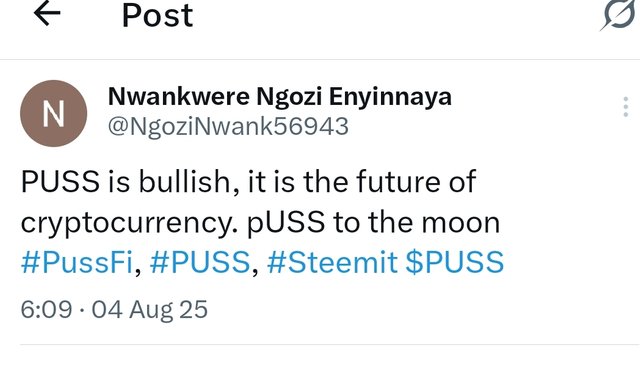This screenshot has height=372, width=640.
Task: Click the @NgoziNwank56943 handle
Action: (x=228, y=126)
